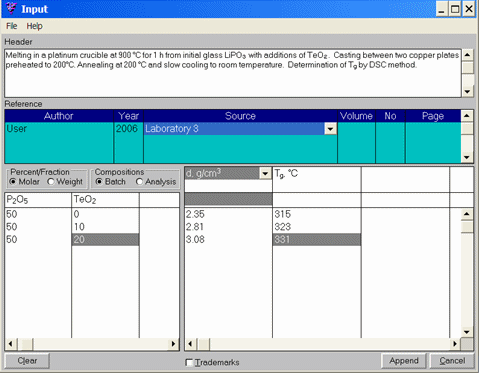The image size is (479, 373).
Task: Click the Clear button
Action: 27,361
